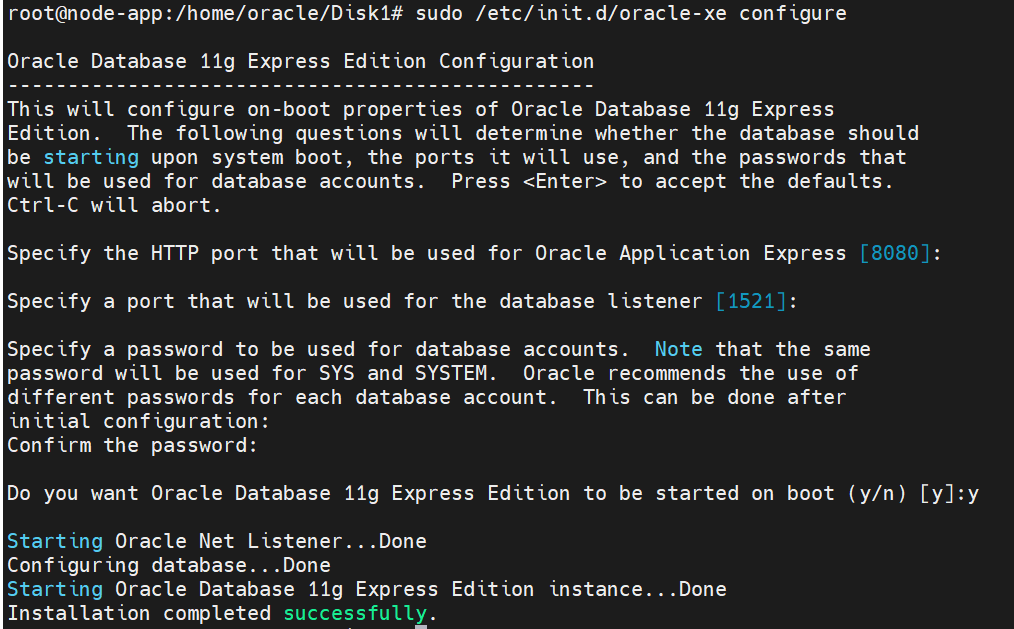Click the line beginning 'This will configure on-boot'

coord(420,109)
